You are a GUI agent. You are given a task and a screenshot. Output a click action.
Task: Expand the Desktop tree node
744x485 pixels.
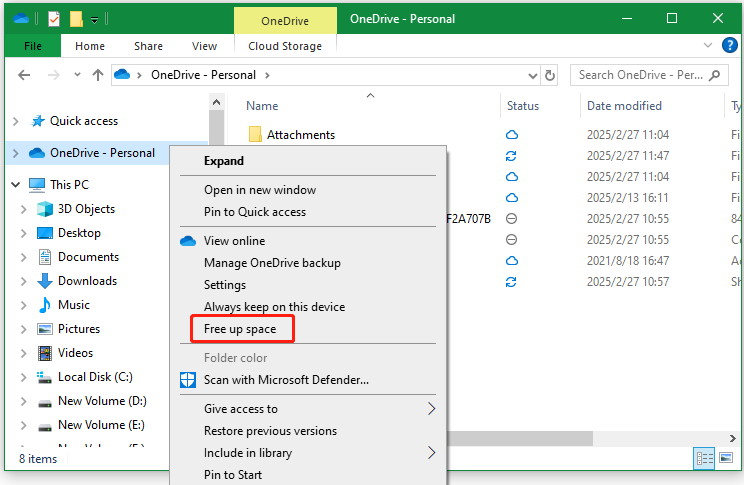click(23, 233)
